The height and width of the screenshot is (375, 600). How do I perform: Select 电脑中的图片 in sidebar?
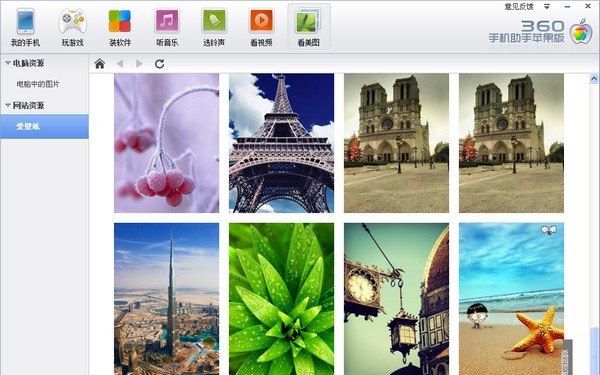click(38, 84)
